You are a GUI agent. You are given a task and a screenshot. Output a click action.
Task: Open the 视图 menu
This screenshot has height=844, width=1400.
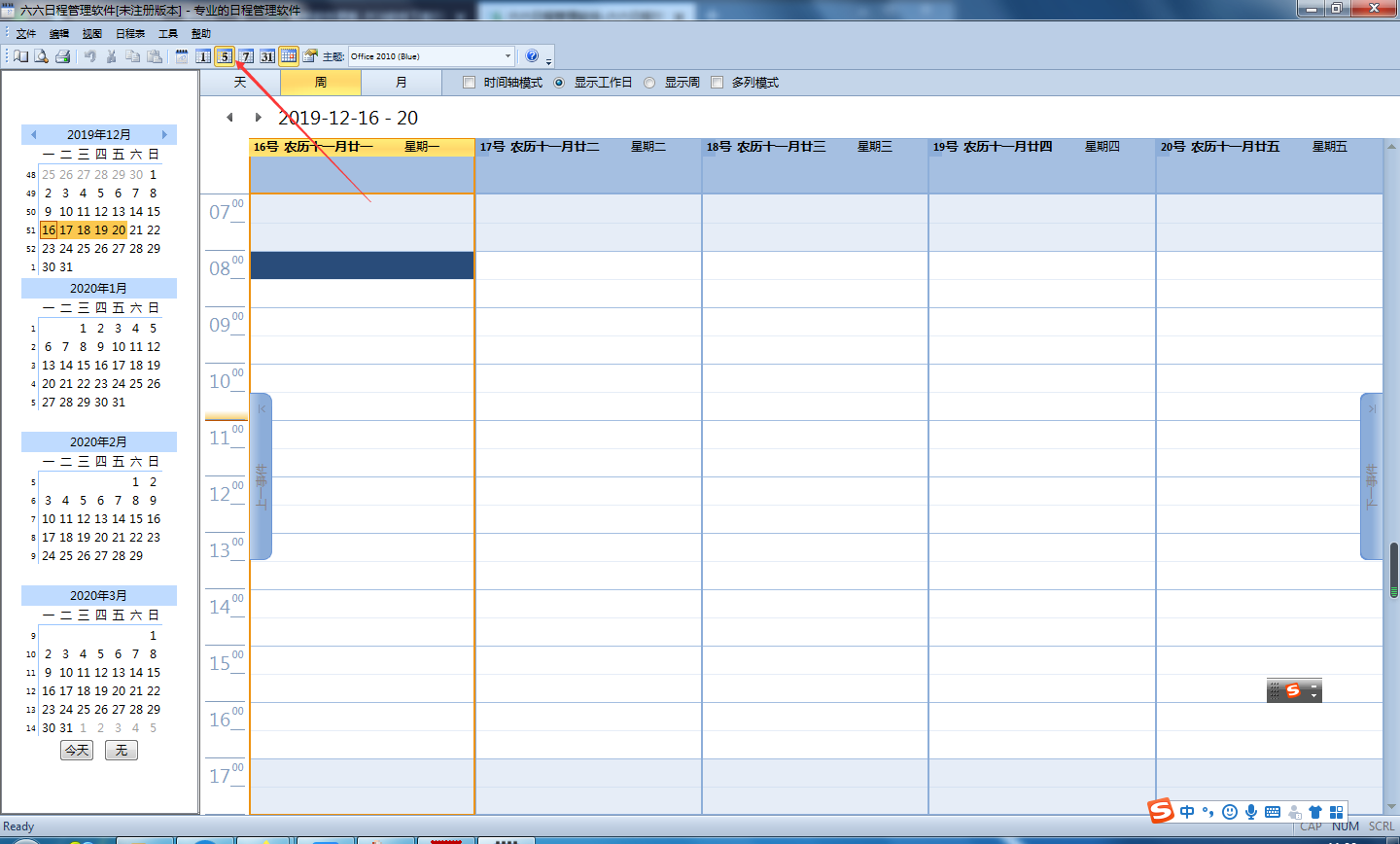[92, 34]
